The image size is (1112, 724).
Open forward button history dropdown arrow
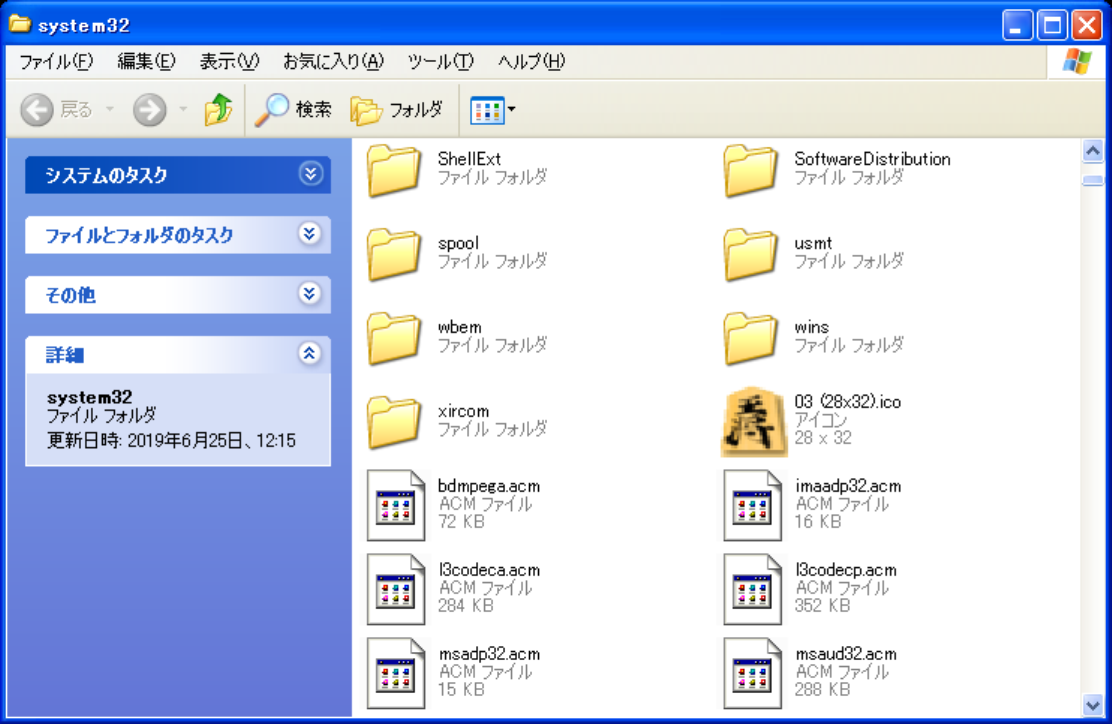[x=183, y=110]
